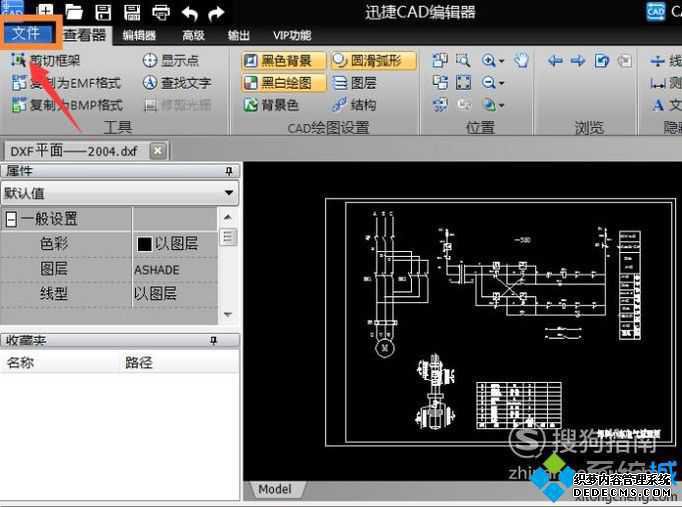Click the 路径 column header
Viewport: 682px width, 507px height.
click(139, 362)
